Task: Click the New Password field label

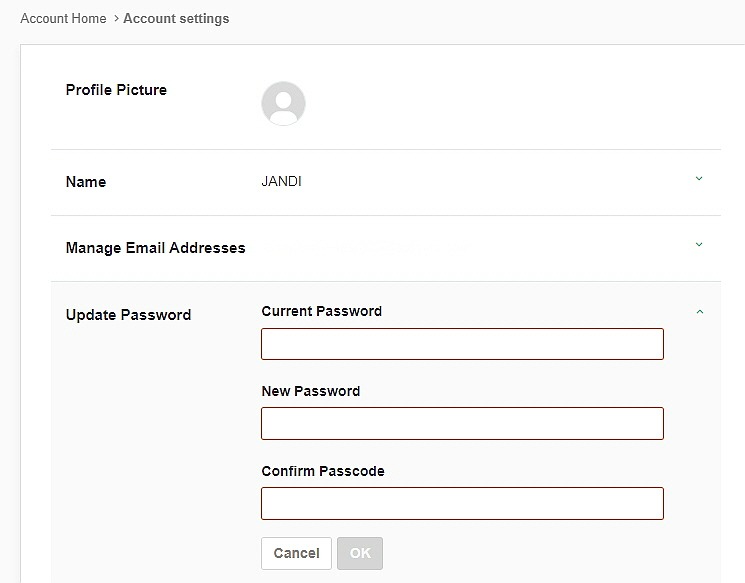Action: pyautogui.click(x=310, y=391)
